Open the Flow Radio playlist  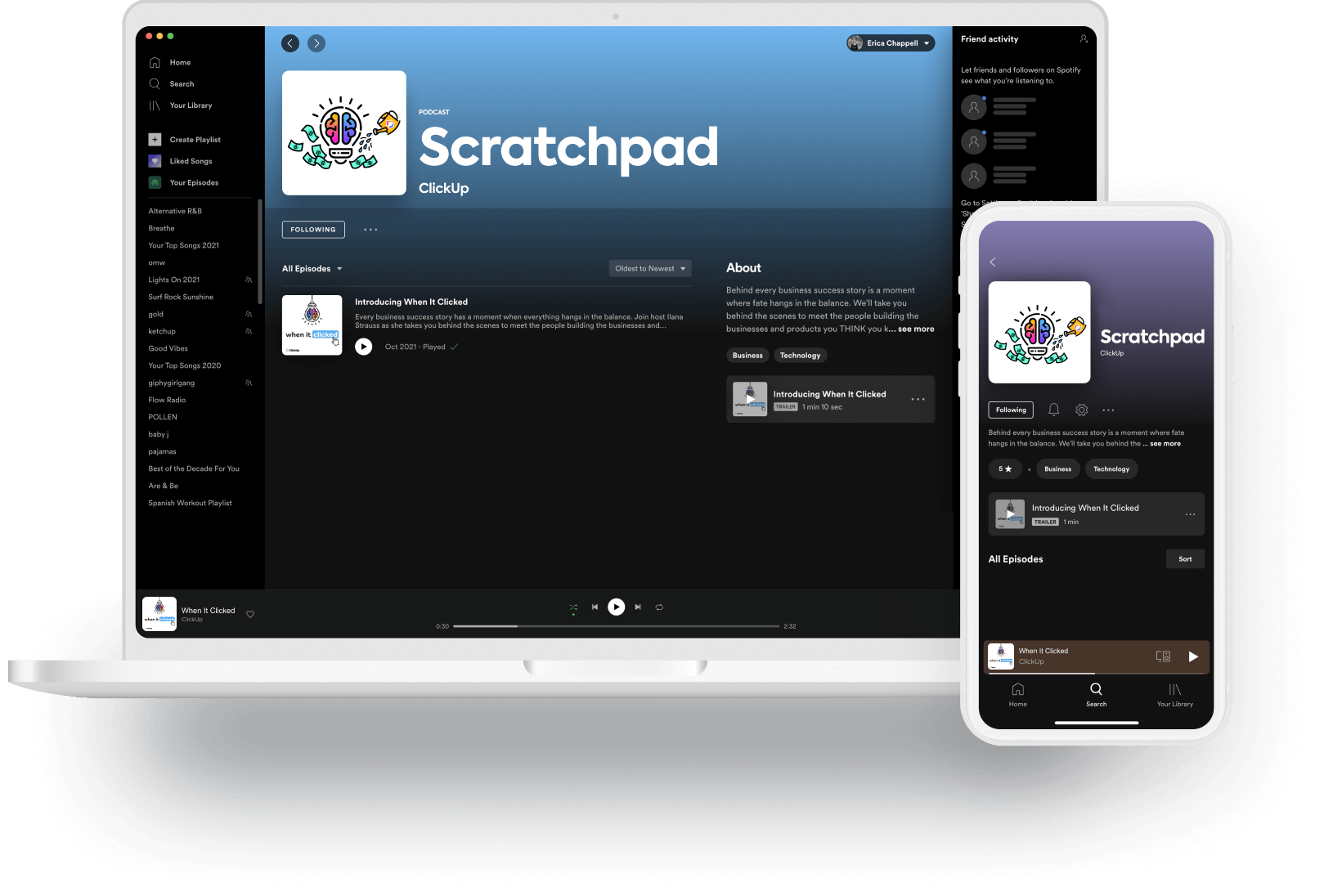[x=167, y=400]
